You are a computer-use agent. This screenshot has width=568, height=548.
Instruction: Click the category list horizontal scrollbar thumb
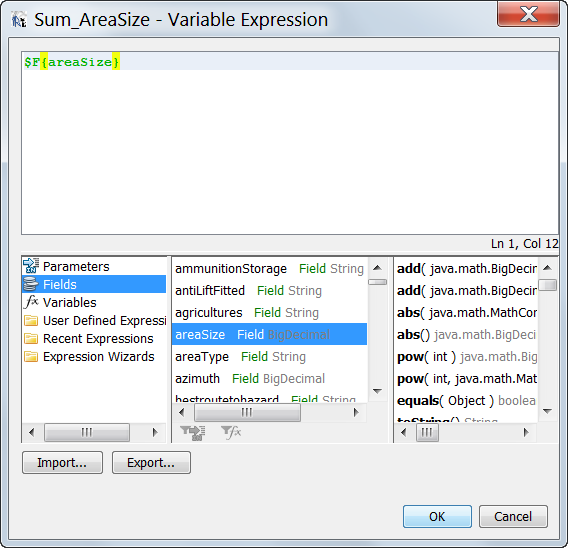pyautogui.click(x=87, y=432)
